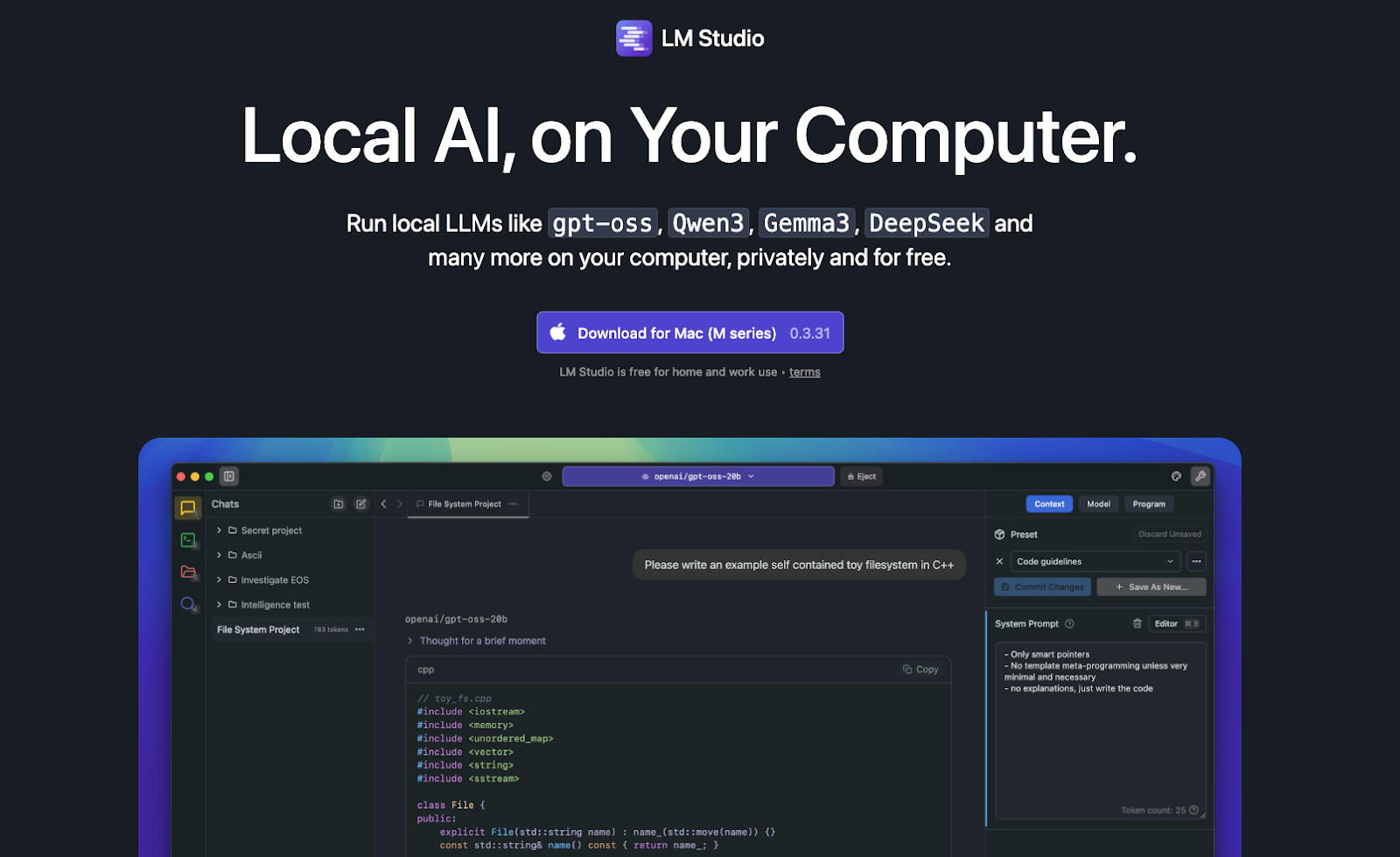Switch to the Model tab
1400x857 pixels.
[1098, 504]
